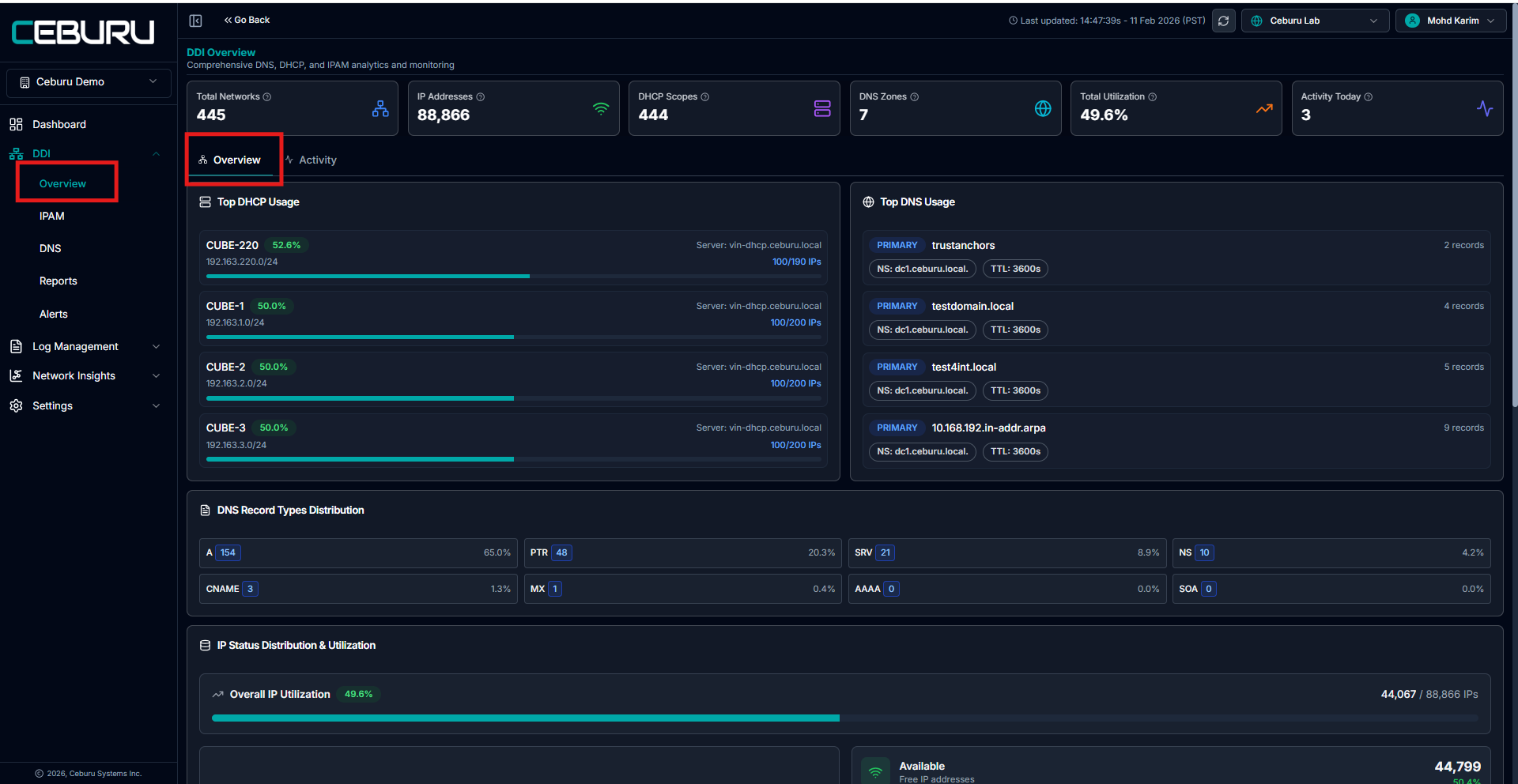The image size is (1518, 784).
Task: Open Overview in the DDI sidebar menu
Action: tap(62, 184)
